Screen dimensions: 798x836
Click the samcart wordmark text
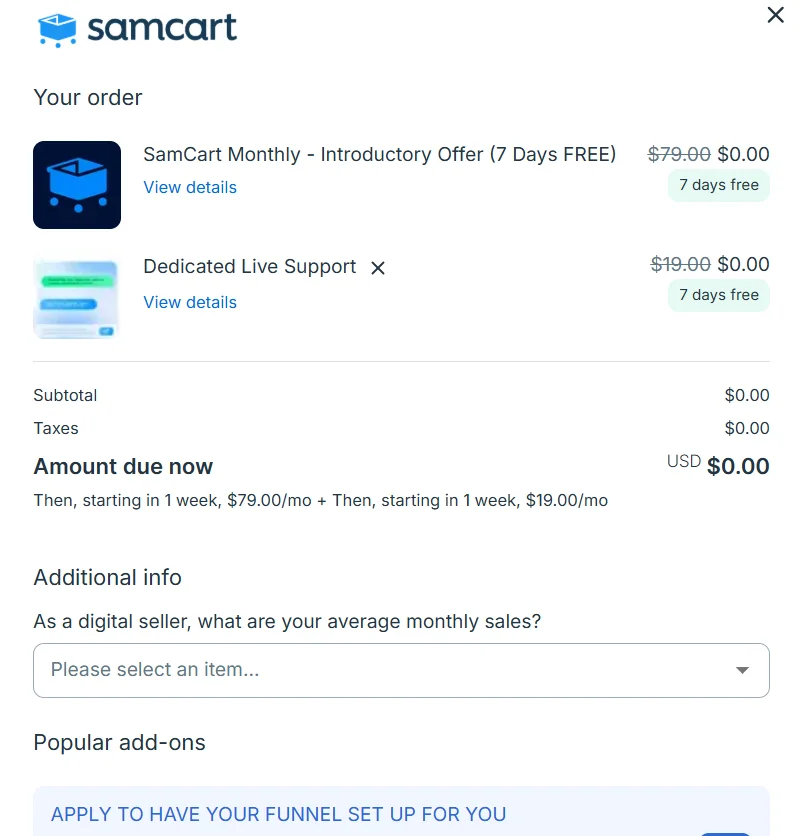pyautogui.click(x=162, y=28)
